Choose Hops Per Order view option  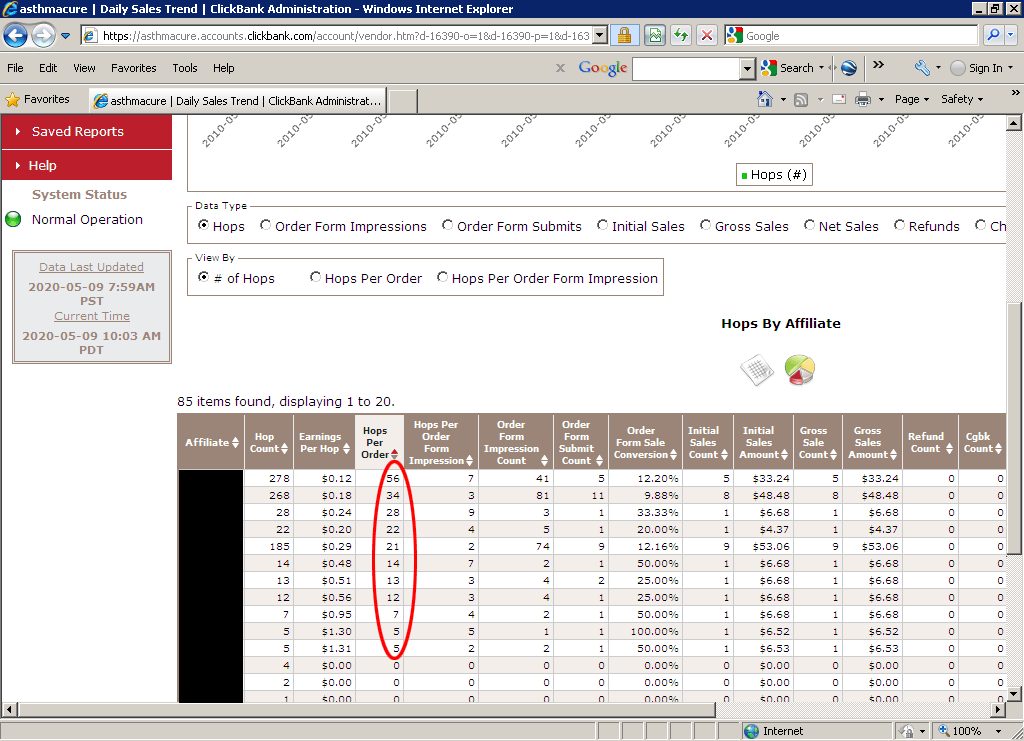click(316, 278)
